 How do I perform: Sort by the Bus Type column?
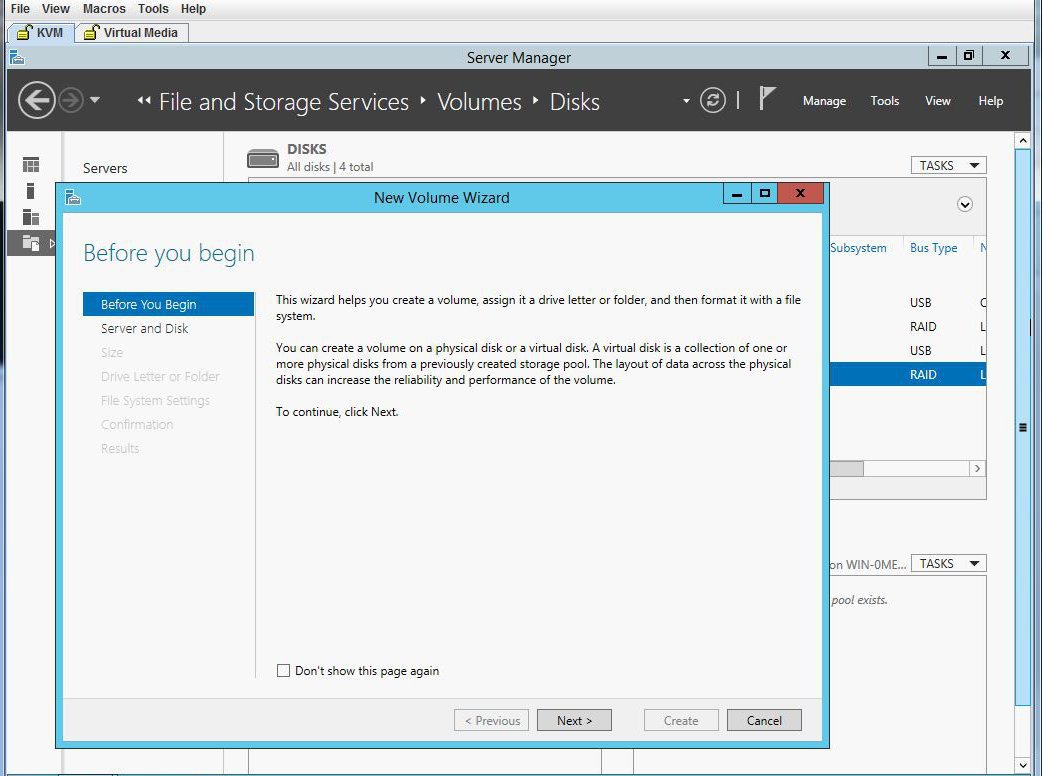tap(933, 247)
